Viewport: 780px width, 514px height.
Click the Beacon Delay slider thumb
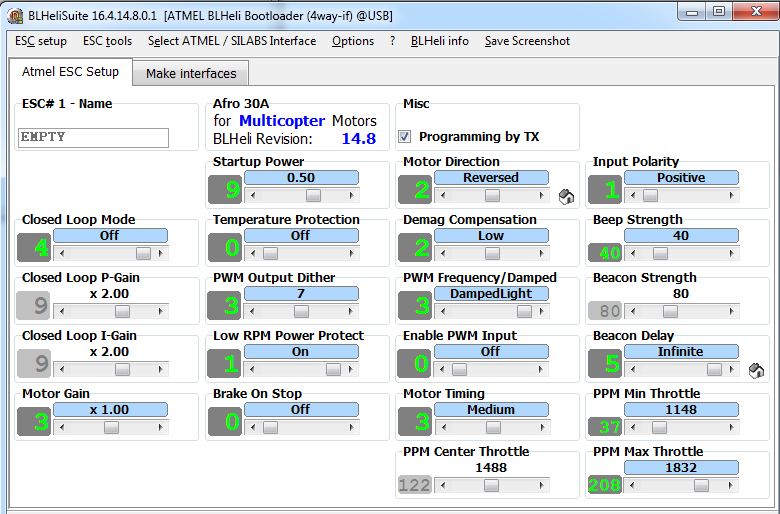coord(714,370)
